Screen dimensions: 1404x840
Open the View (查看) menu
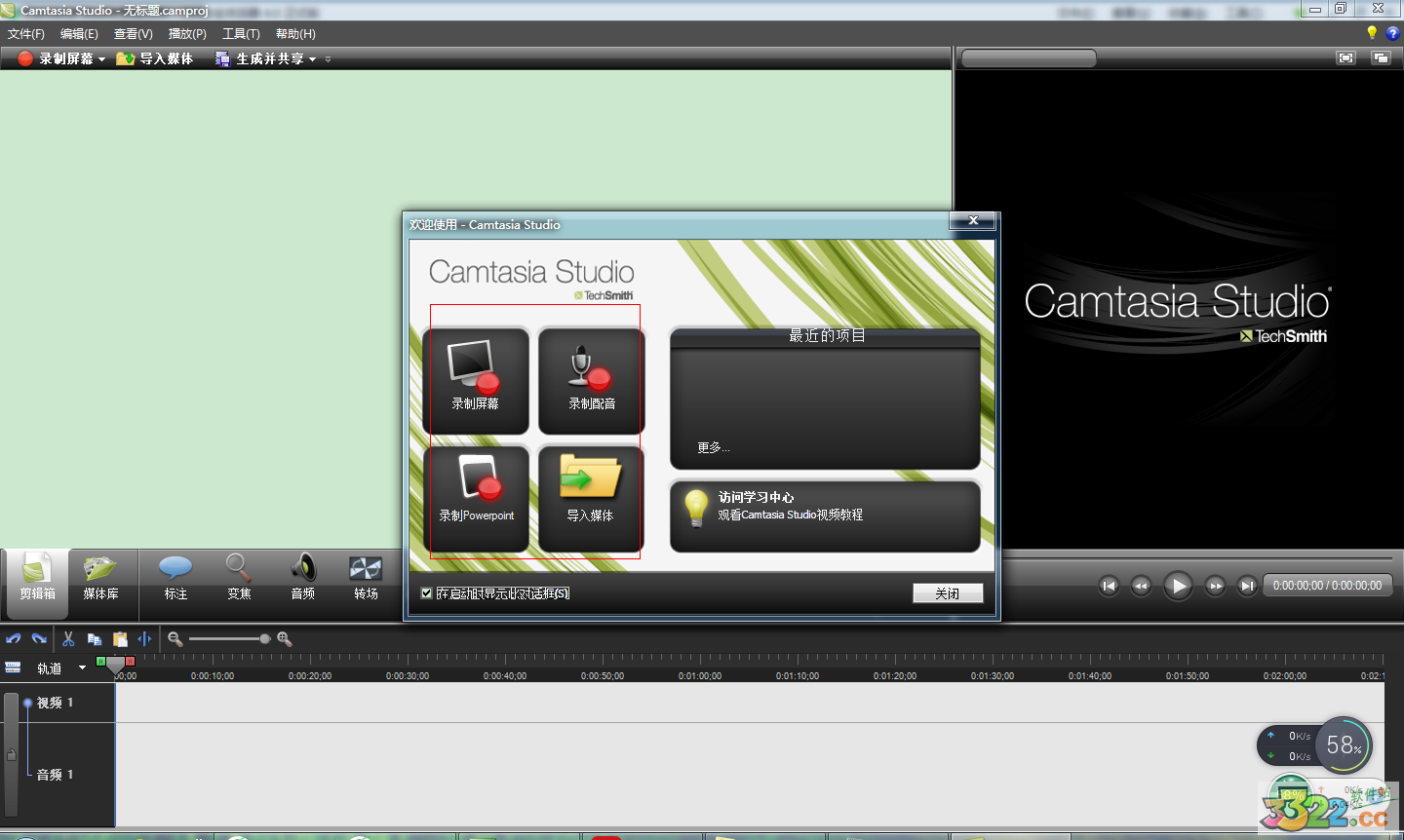coord(134,34)
